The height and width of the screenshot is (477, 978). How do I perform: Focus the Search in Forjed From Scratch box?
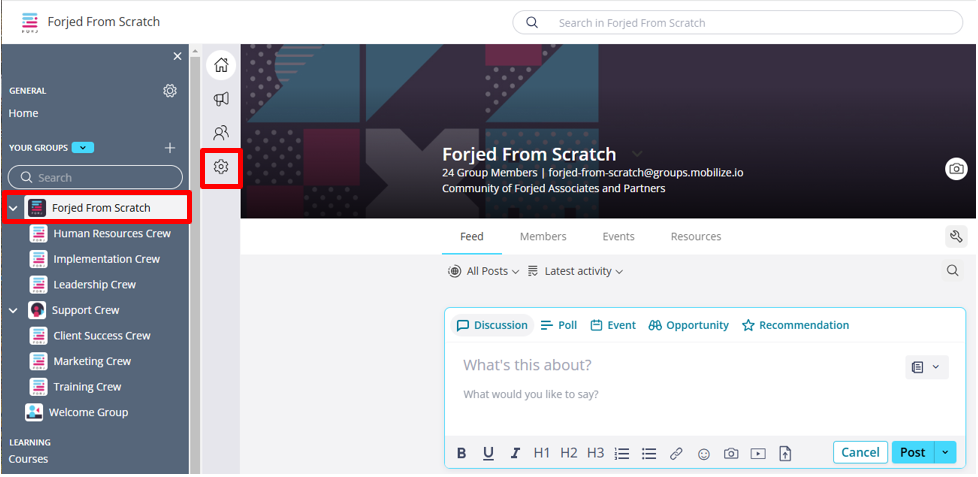[738, 22]
